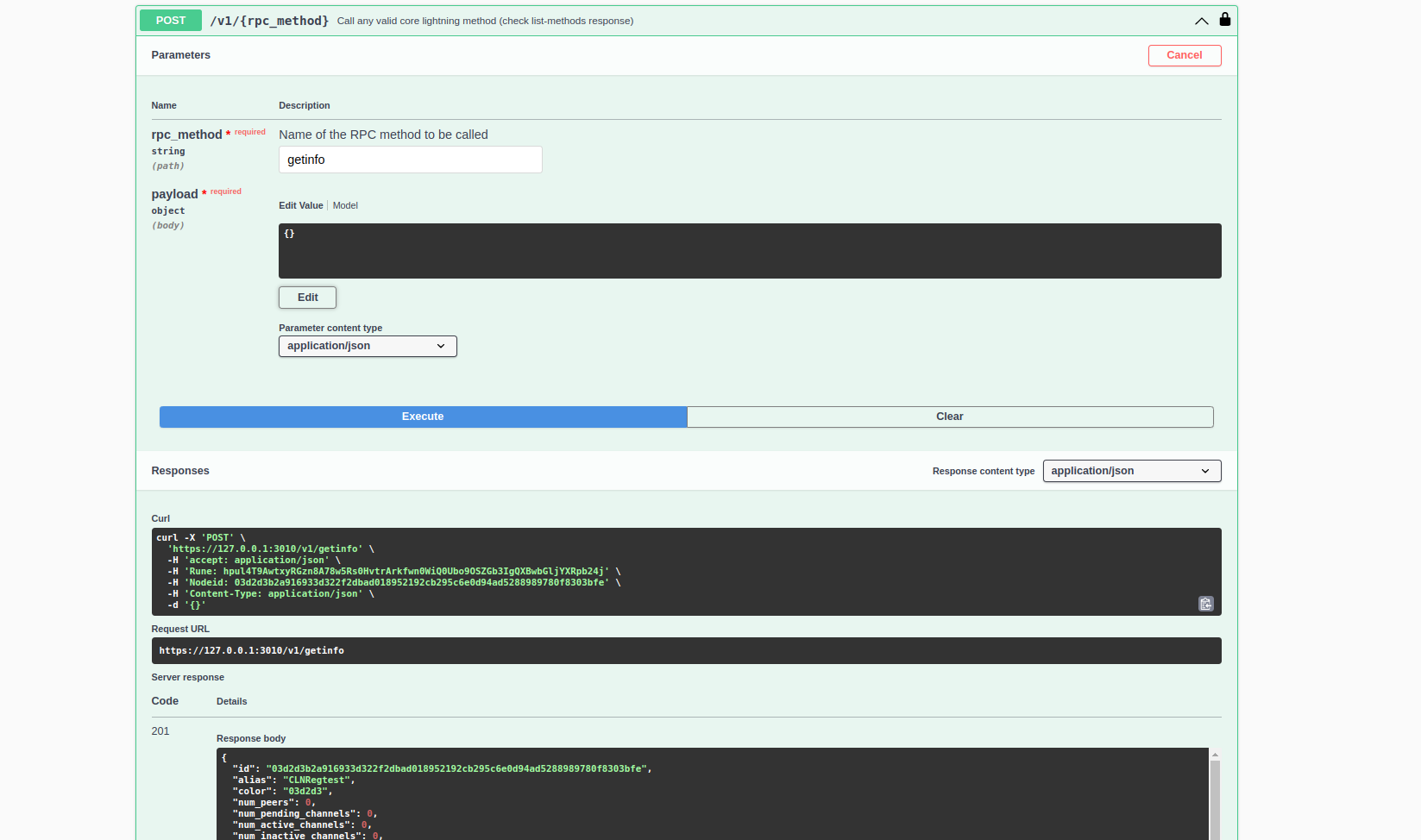This screenshot has height=840, width=1421.
Task: Click the Edit button under payload
Action: 307,298
